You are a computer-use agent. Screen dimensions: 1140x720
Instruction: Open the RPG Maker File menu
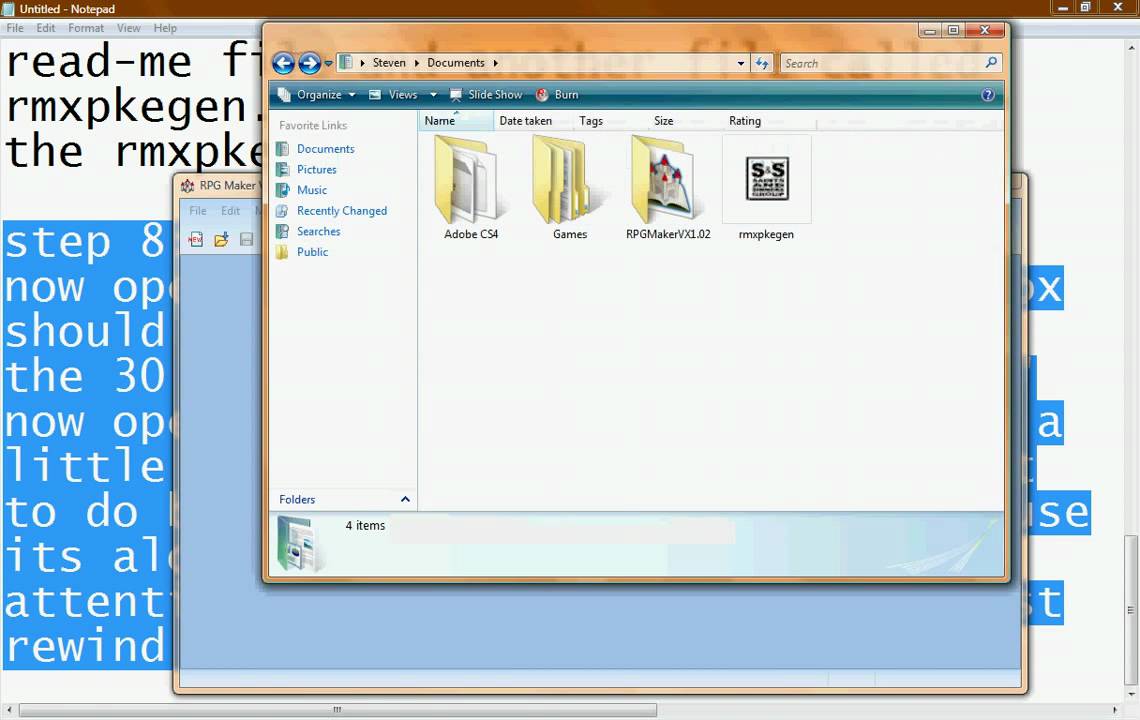click(198, 211)
